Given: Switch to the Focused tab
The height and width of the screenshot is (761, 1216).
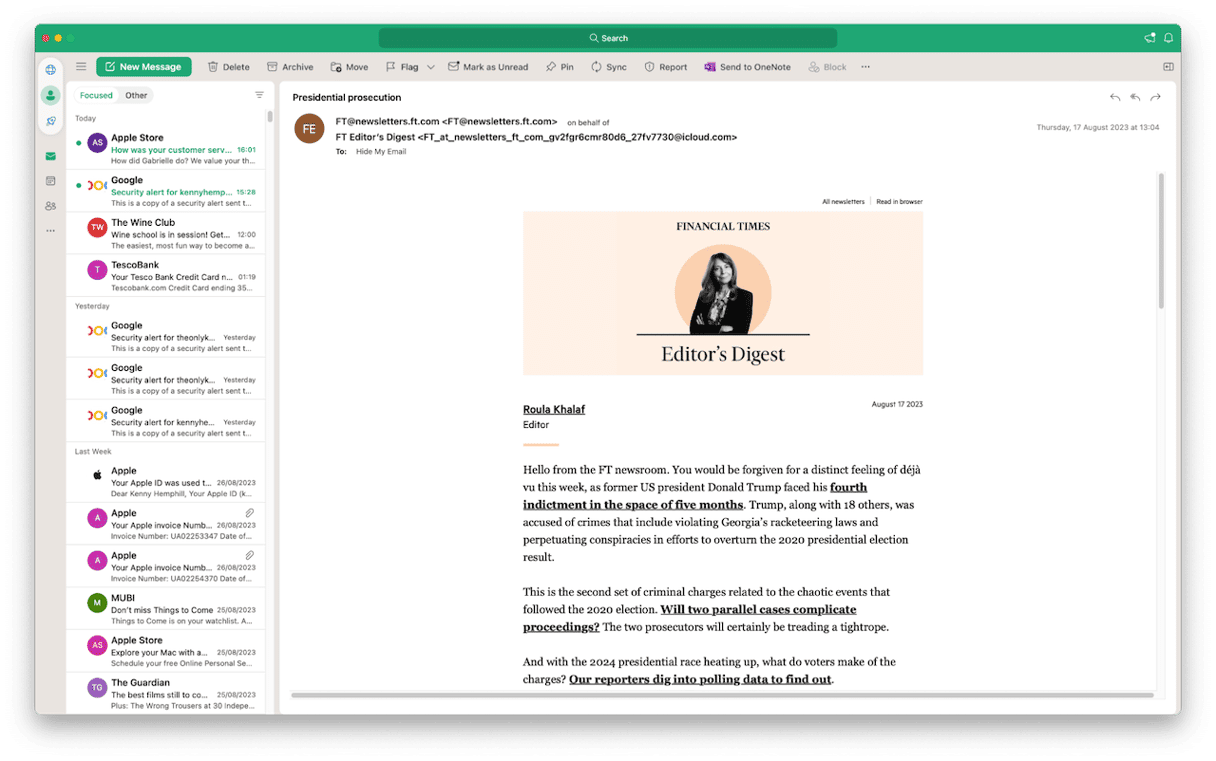Looking at the screenshot, I should [96, 95].
